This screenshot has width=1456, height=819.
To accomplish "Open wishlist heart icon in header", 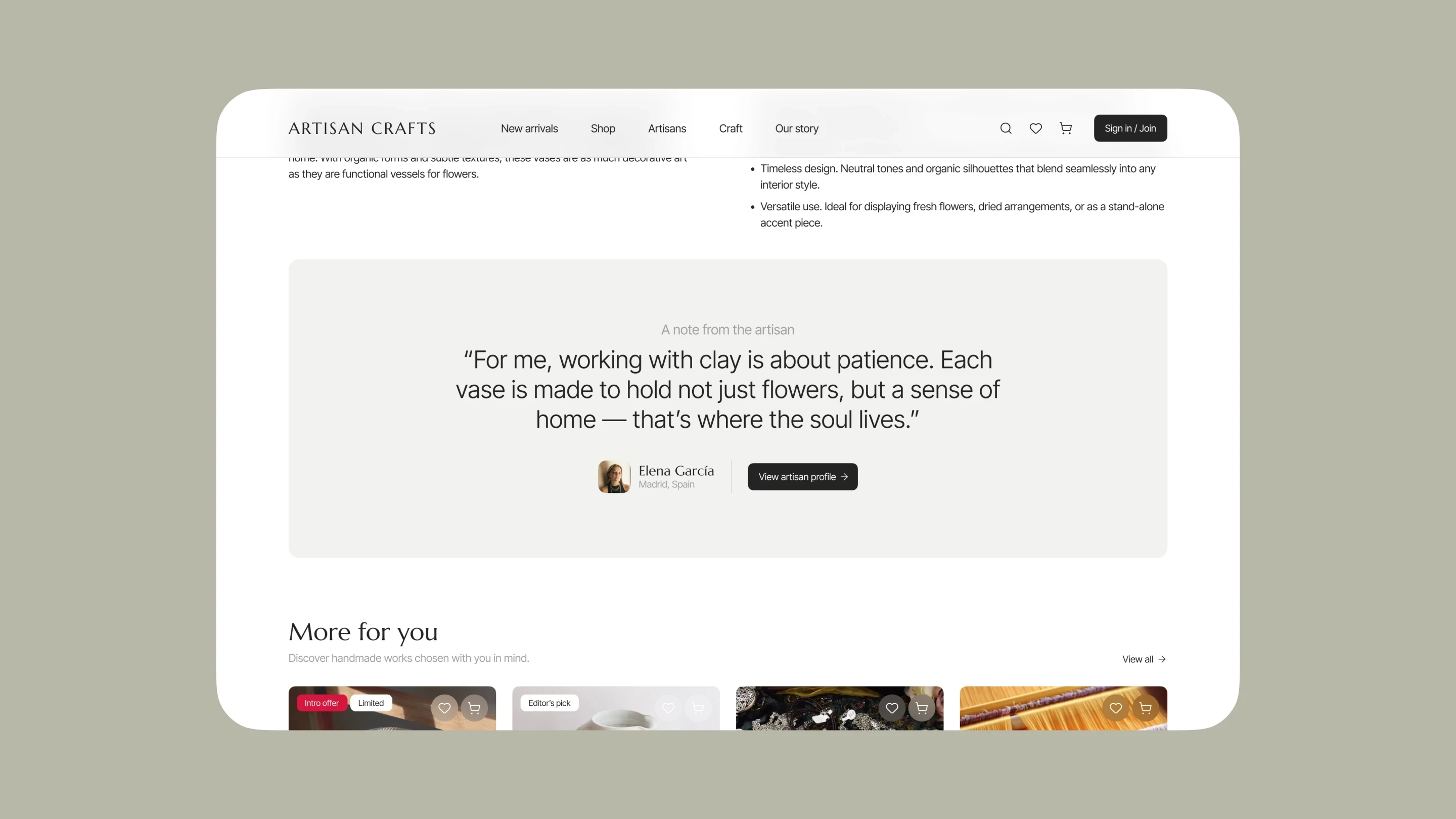I will (x=1035, y=128).
